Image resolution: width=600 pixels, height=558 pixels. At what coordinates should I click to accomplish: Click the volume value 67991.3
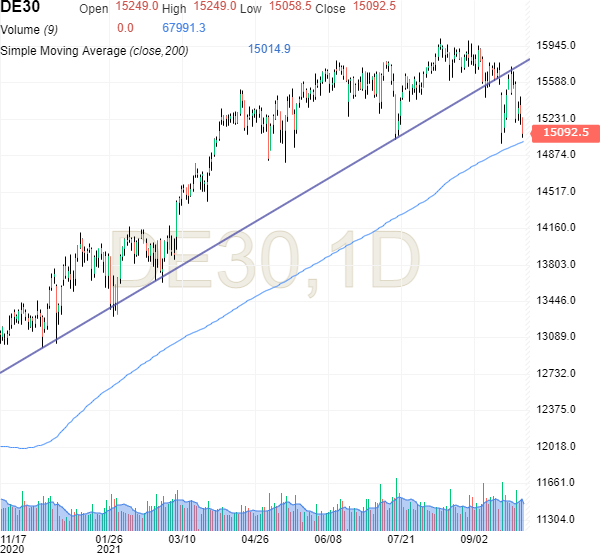point(182,28)
